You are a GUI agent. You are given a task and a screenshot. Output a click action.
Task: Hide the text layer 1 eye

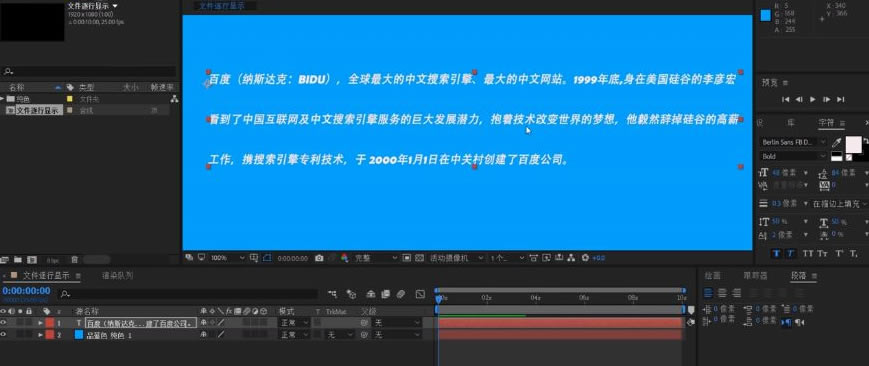[x=3, y=322]
